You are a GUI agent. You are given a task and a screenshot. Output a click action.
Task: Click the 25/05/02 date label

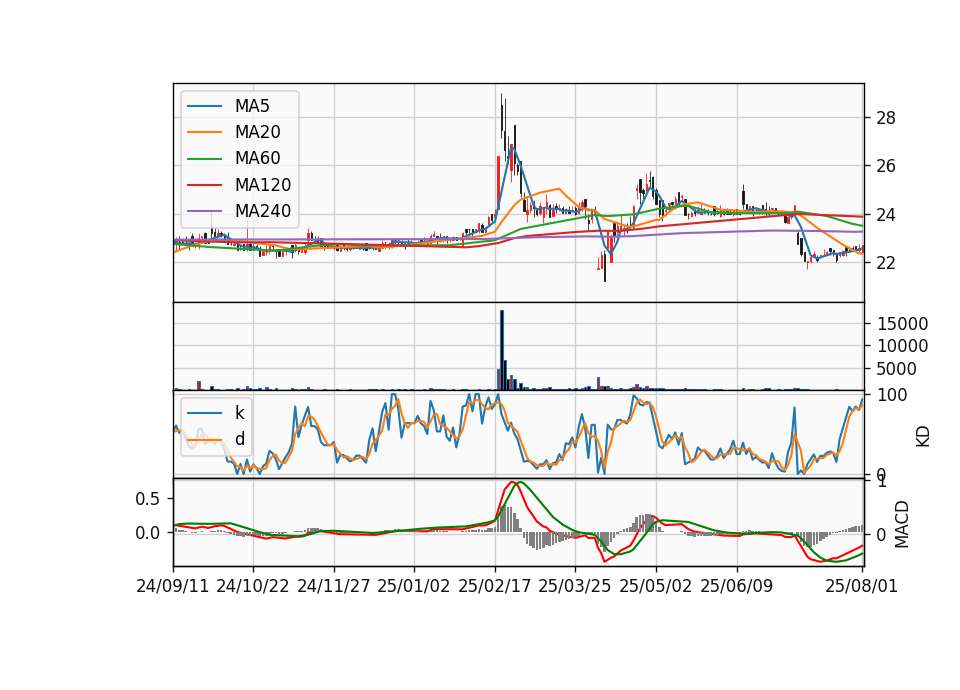pos(656,586)
